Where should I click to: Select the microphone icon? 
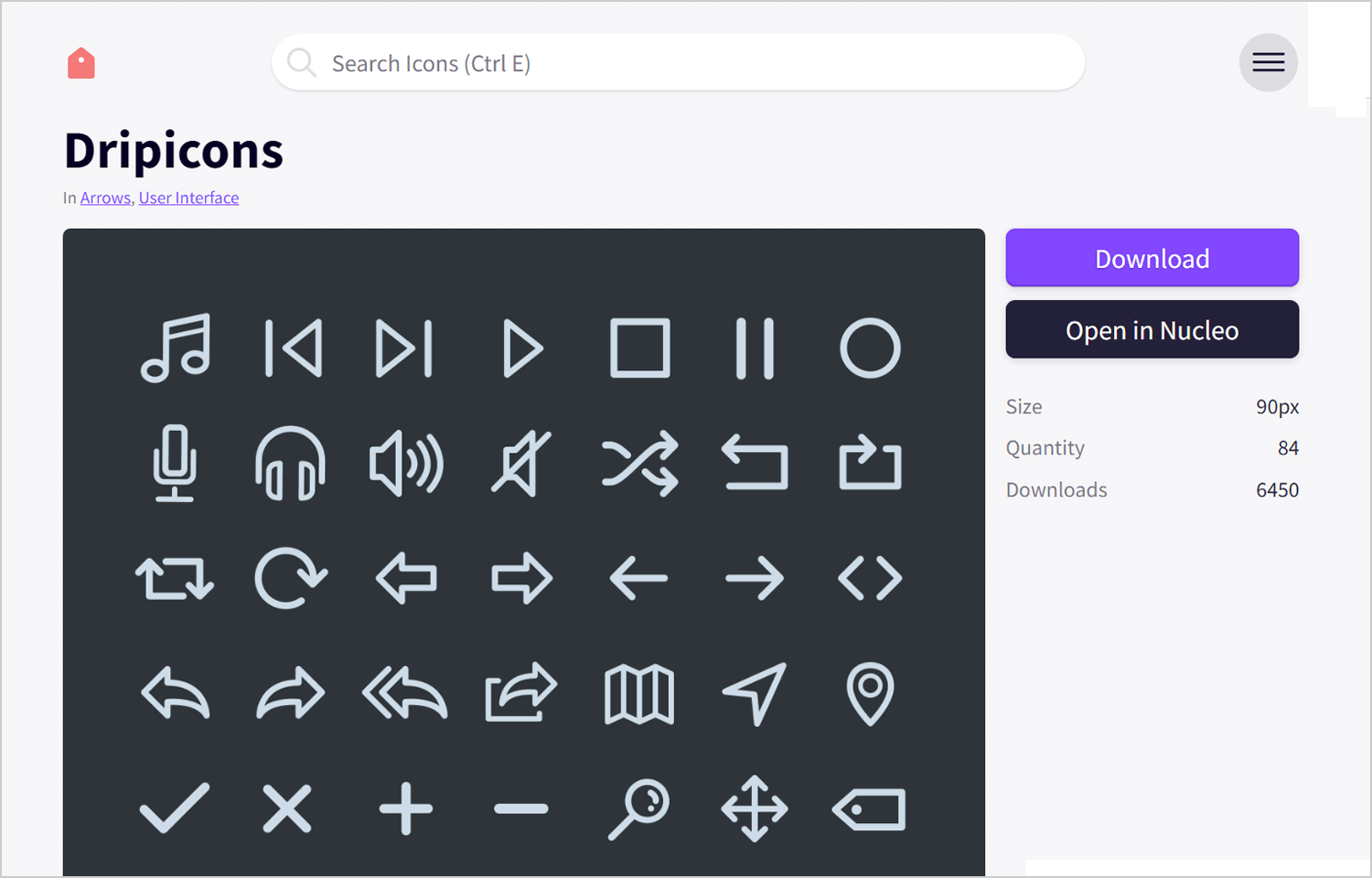[x=175, y=464]
